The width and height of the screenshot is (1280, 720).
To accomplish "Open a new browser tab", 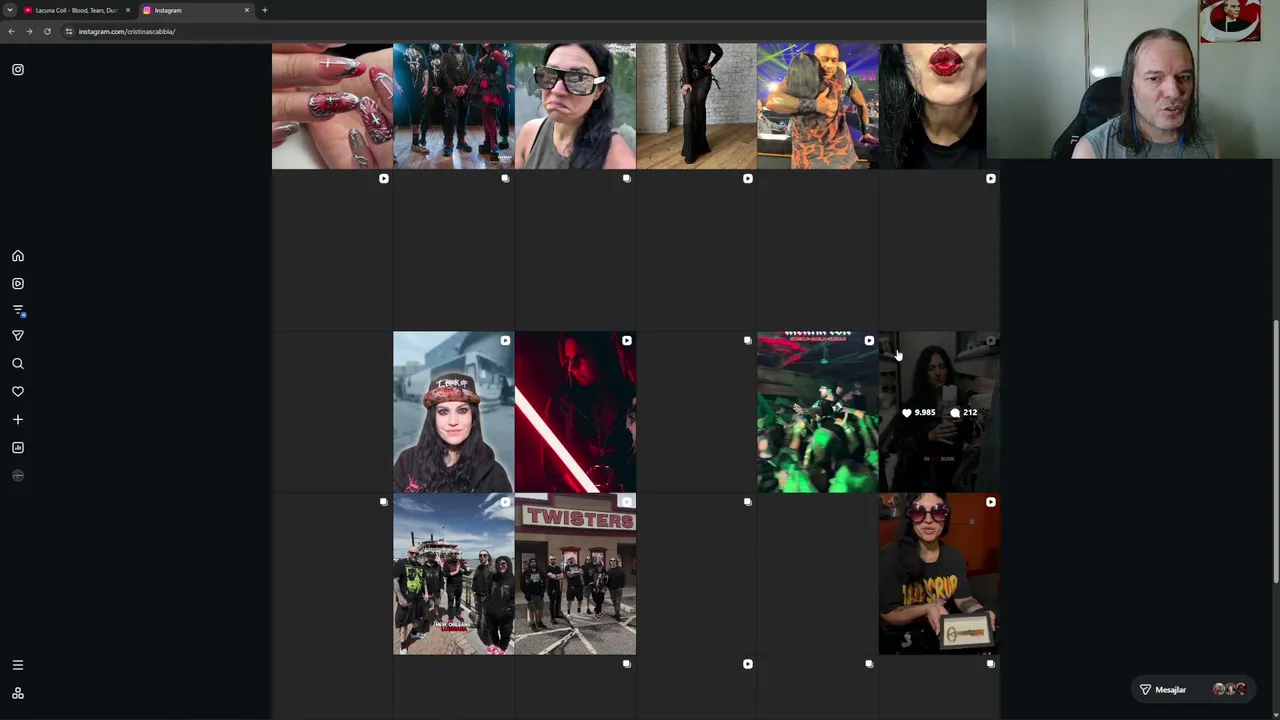I will point(265,10).
